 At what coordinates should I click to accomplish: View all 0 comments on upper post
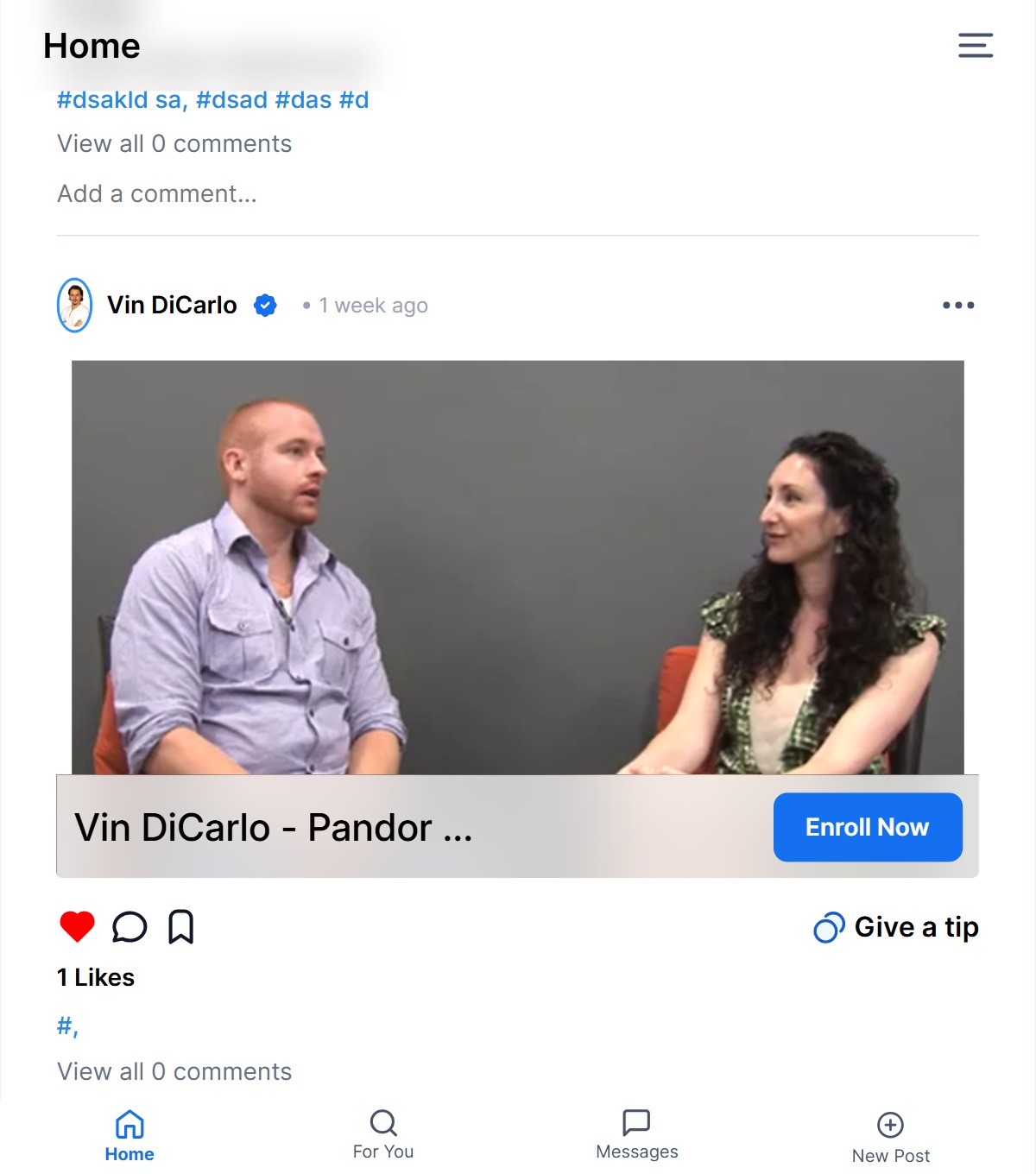click(174, 143)
